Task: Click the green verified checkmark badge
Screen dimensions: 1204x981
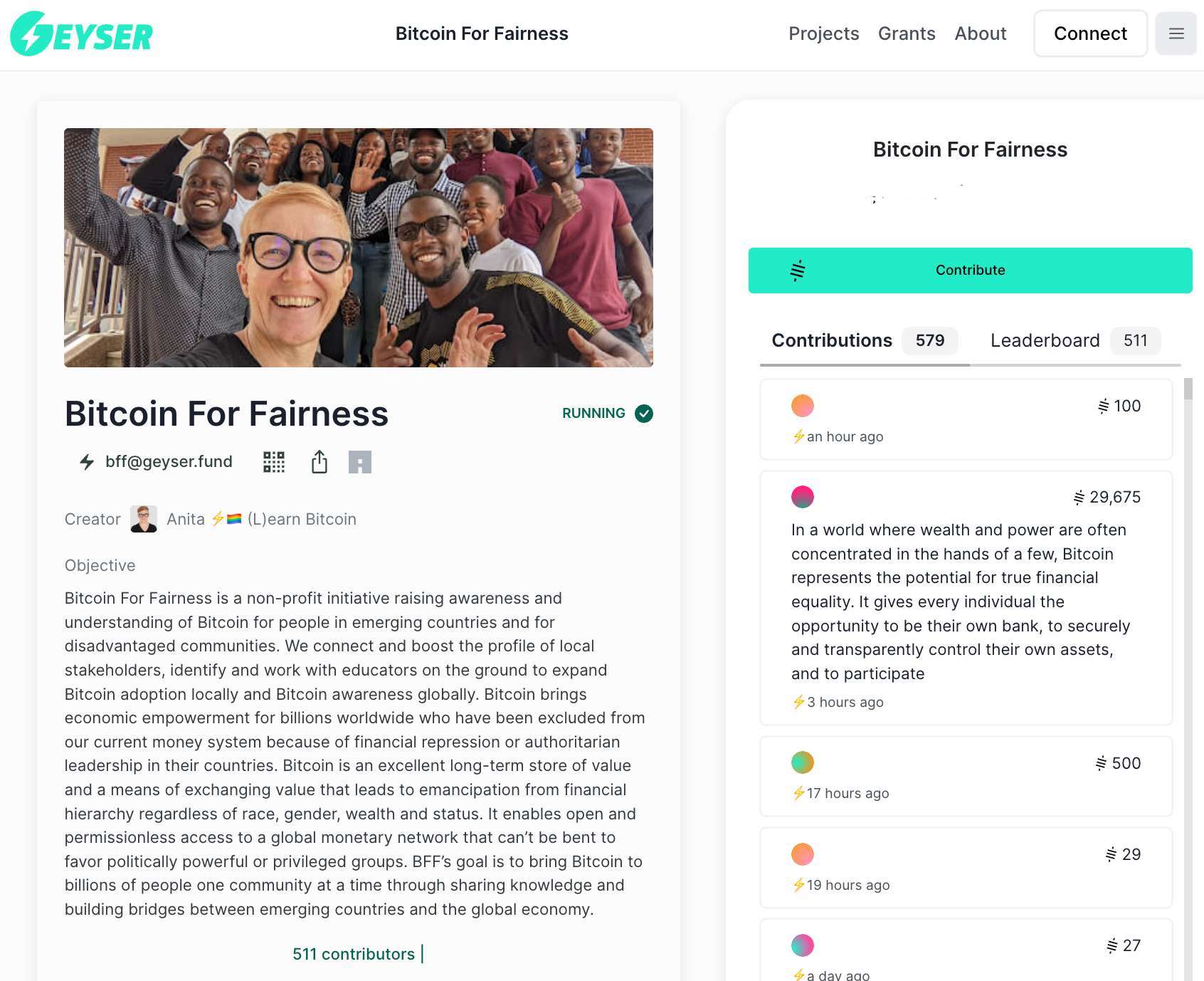Action: click(644, 414)
